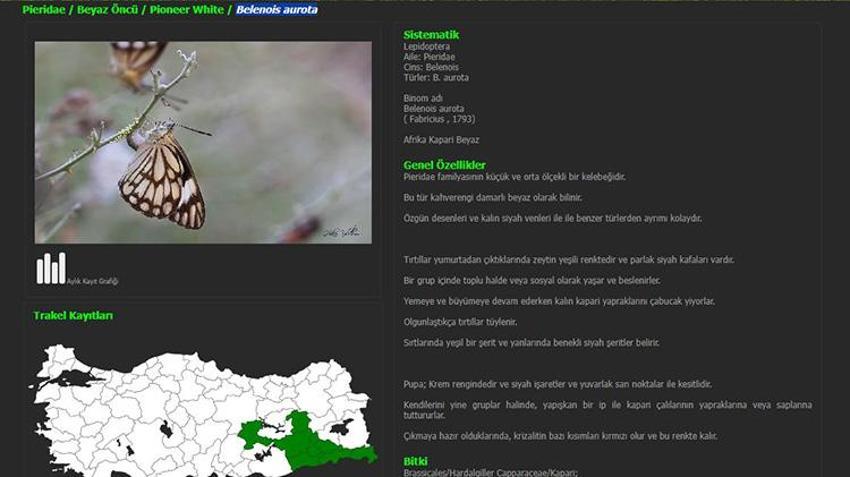Viewport: 850px width, 477px height.
Task: Click the highlighted Belenois aurota breadcrumb
Action: 276,9
